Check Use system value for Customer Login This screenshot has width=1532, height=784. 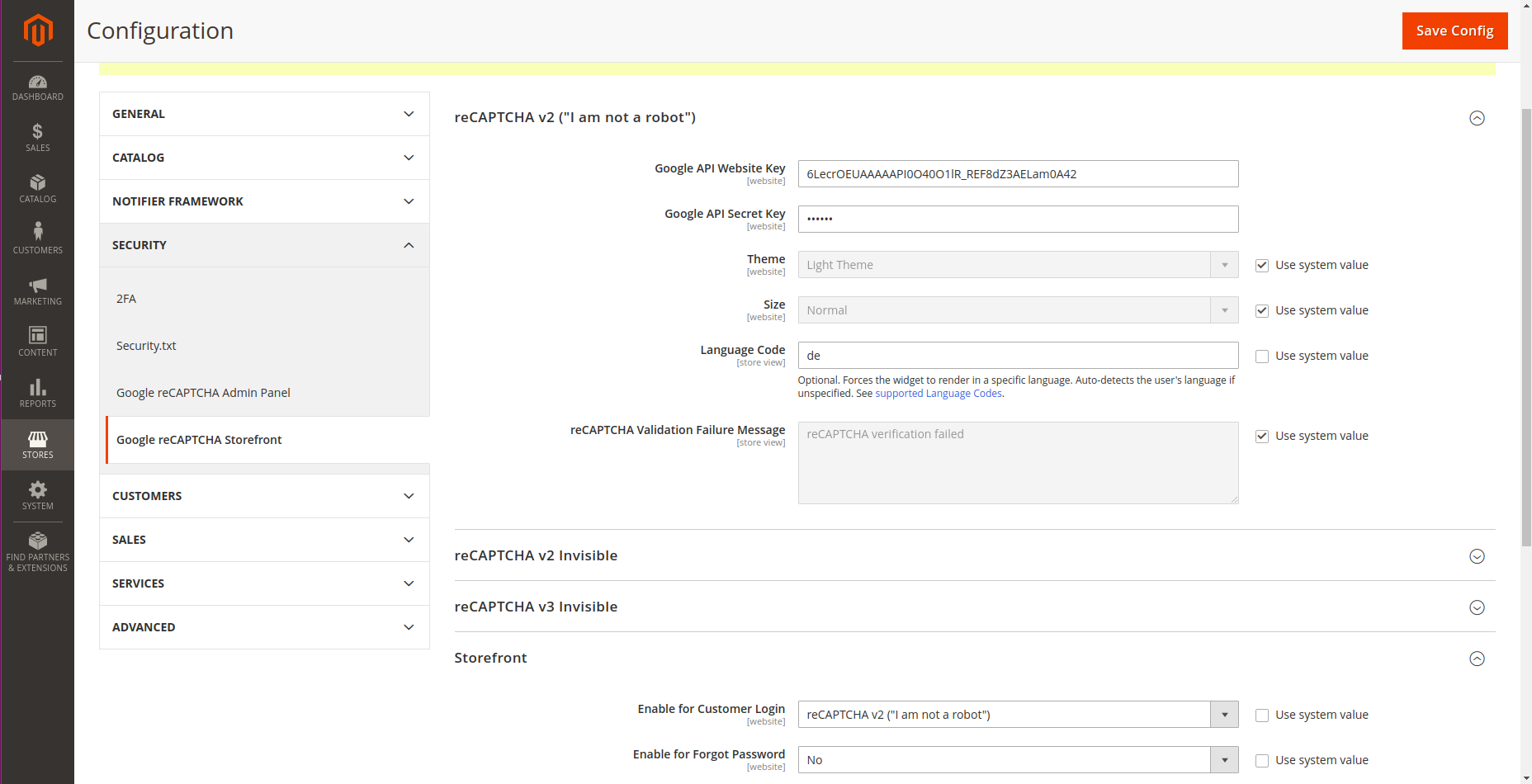[1261, 715]
